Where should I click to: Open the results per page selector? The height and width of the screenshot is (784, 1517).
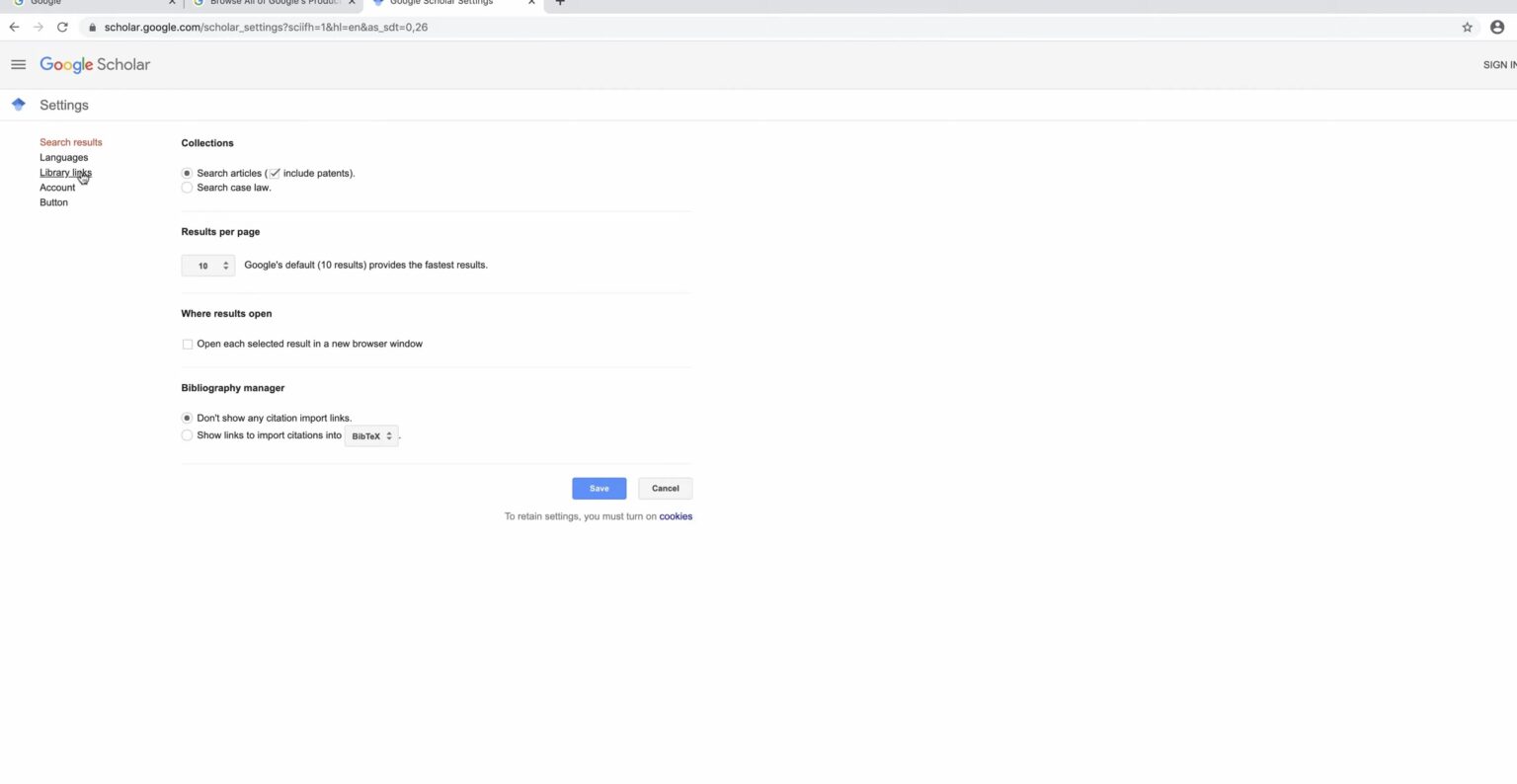pos(207,265)
